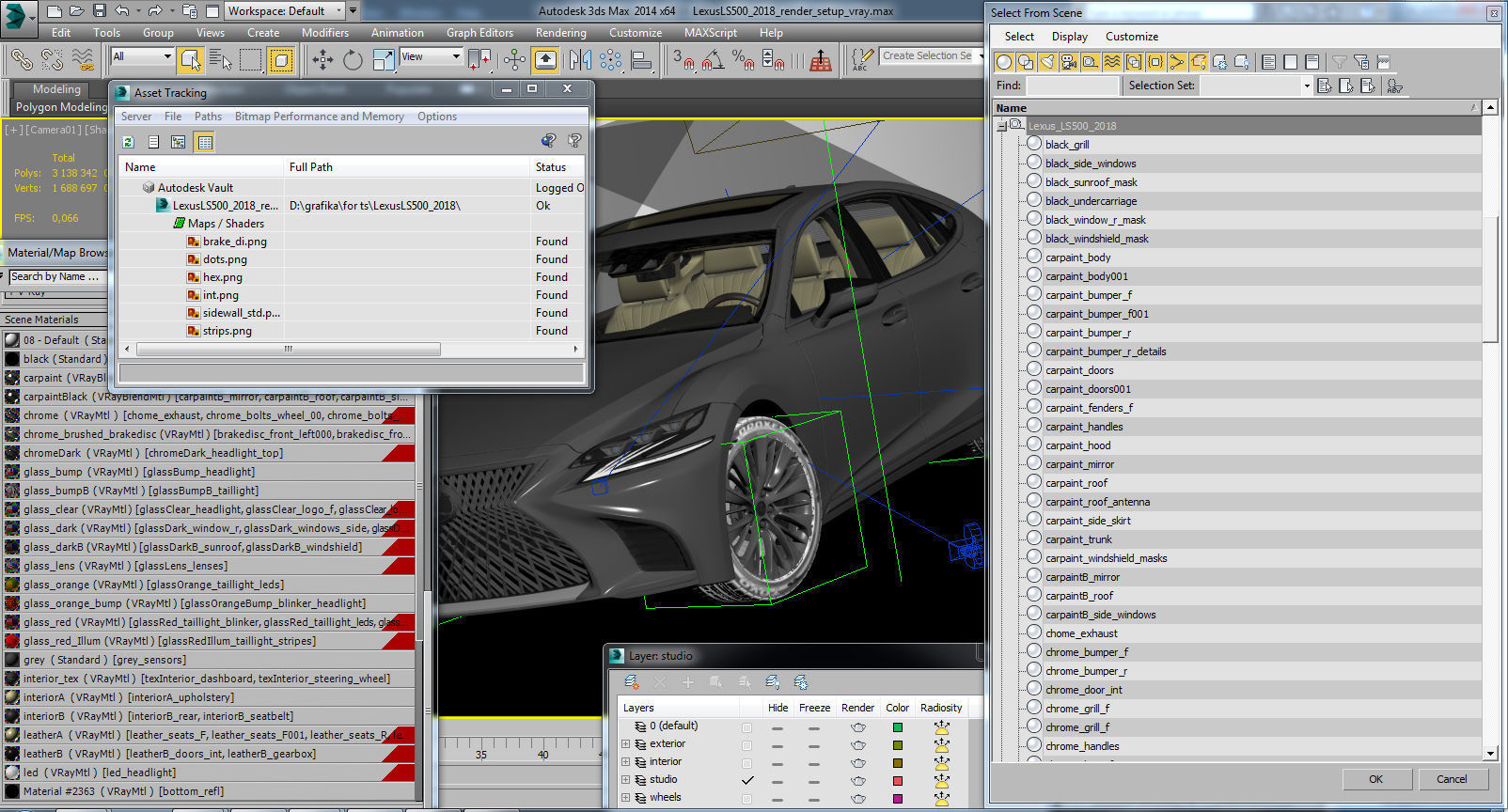Click Select All icon in Select From Scene
The width and height of the screenshot is (1508, 812).
[x=1269, y=62]
